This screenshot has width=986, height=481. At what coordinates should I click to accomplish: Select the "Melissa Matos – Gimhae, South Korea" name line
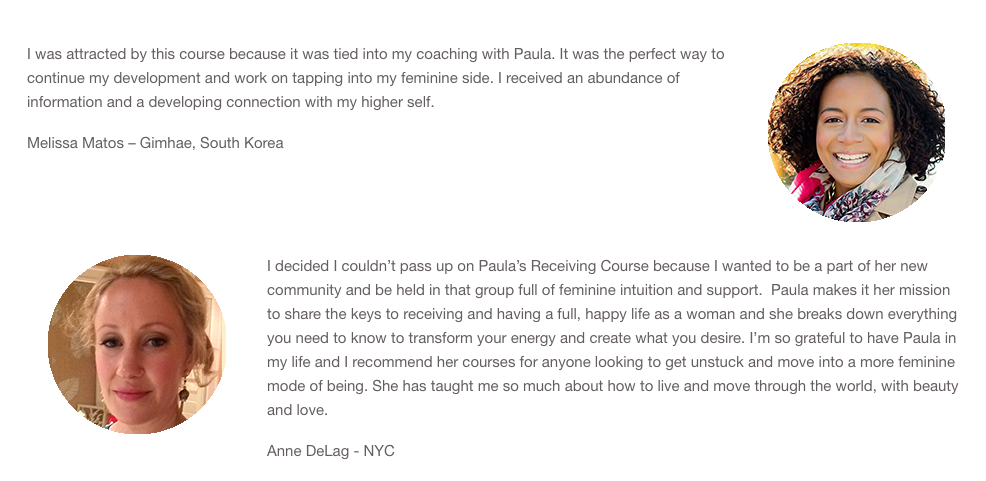click(x=155, y=143)
